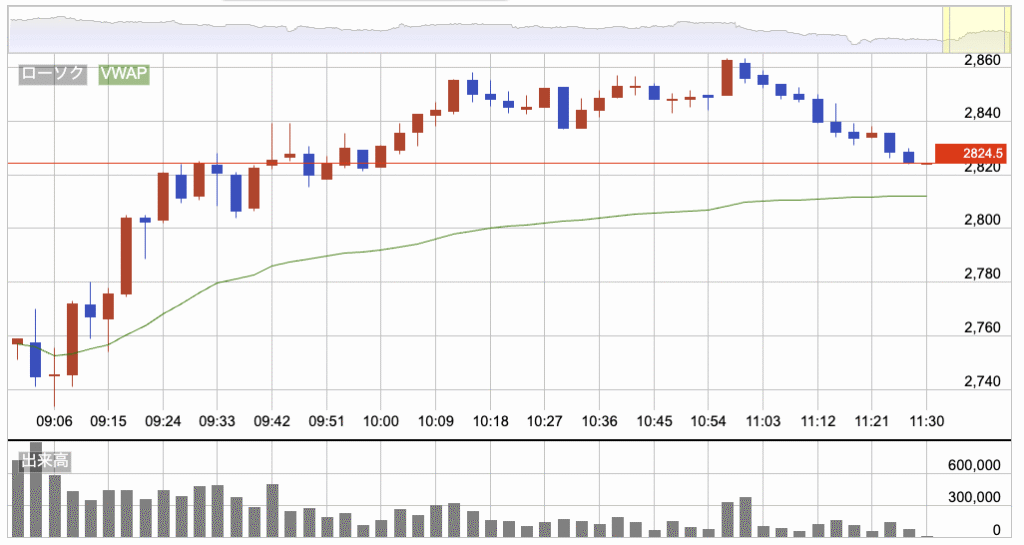Screen dimensions: 1024x545
Task: Toggle the 出来高 volume legend label
Action: (41, 460)
